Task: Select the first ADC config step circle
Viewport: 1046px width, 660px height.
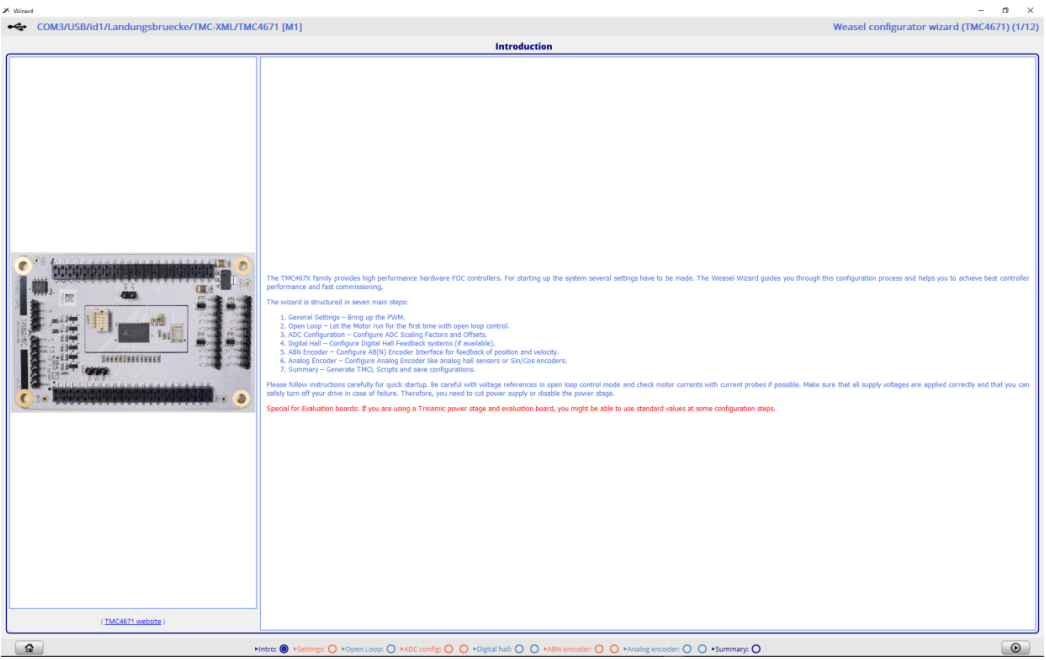Action: [x=448, y=649]
